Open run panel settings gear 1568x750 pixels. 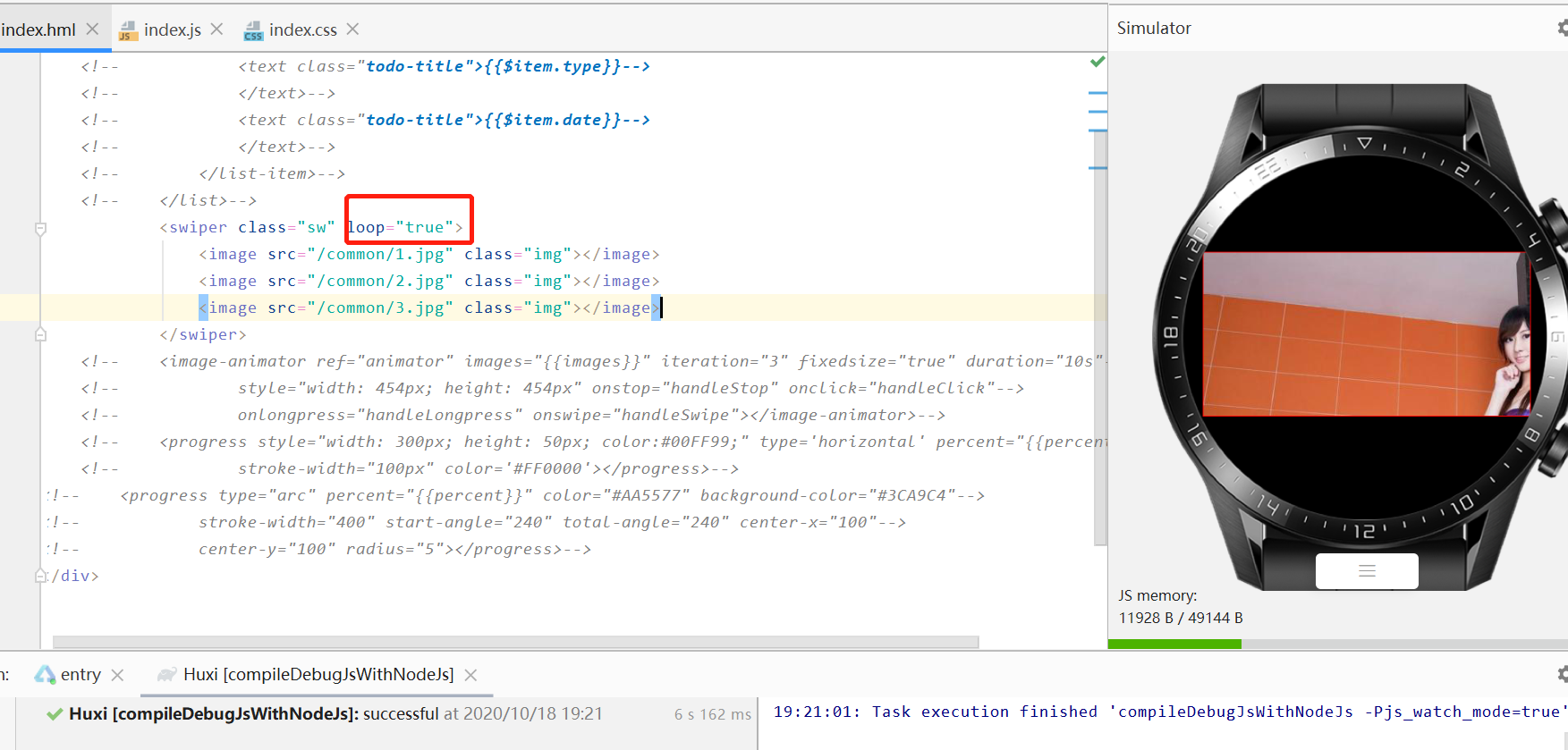1563,674
